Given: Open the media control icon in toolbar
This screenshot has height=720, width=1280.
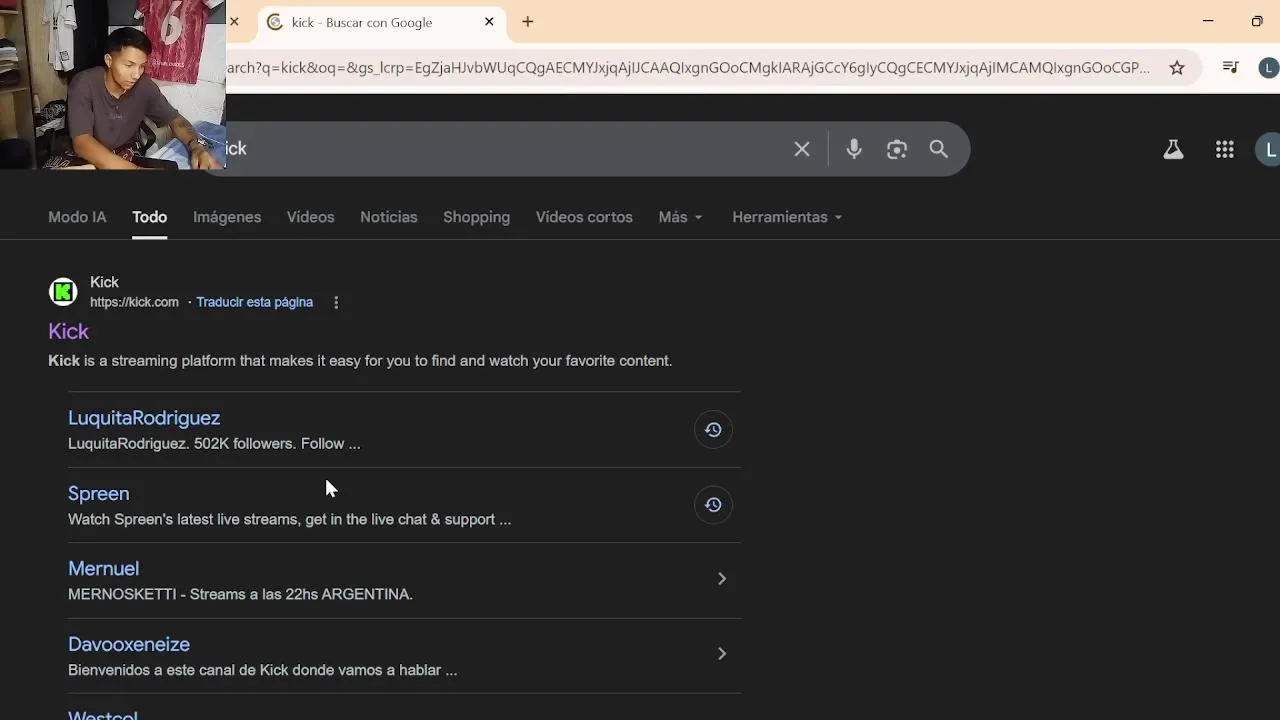Looking at the screenshot, I should [1231, 68].
